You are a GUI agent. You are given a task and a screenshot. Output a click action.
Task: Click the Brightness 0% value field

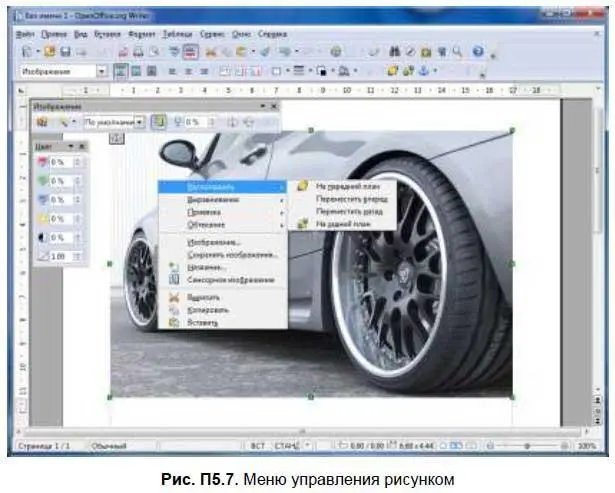62,237
